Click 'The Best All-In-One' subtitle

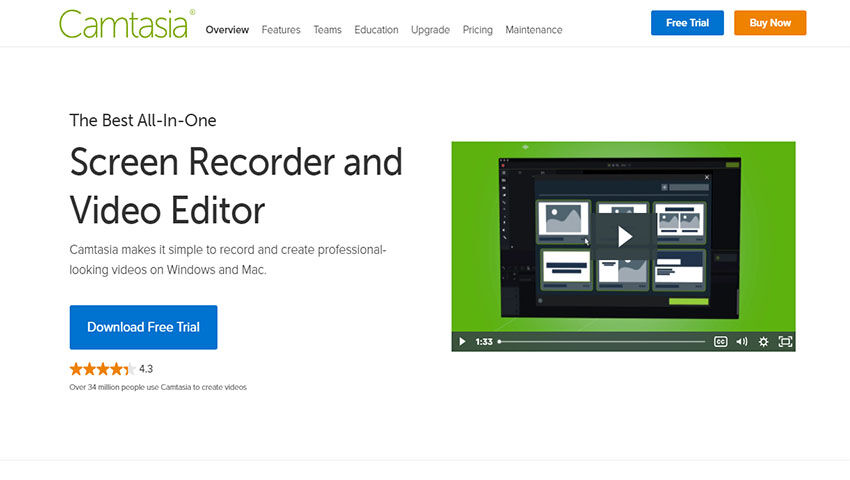[143, 120]
